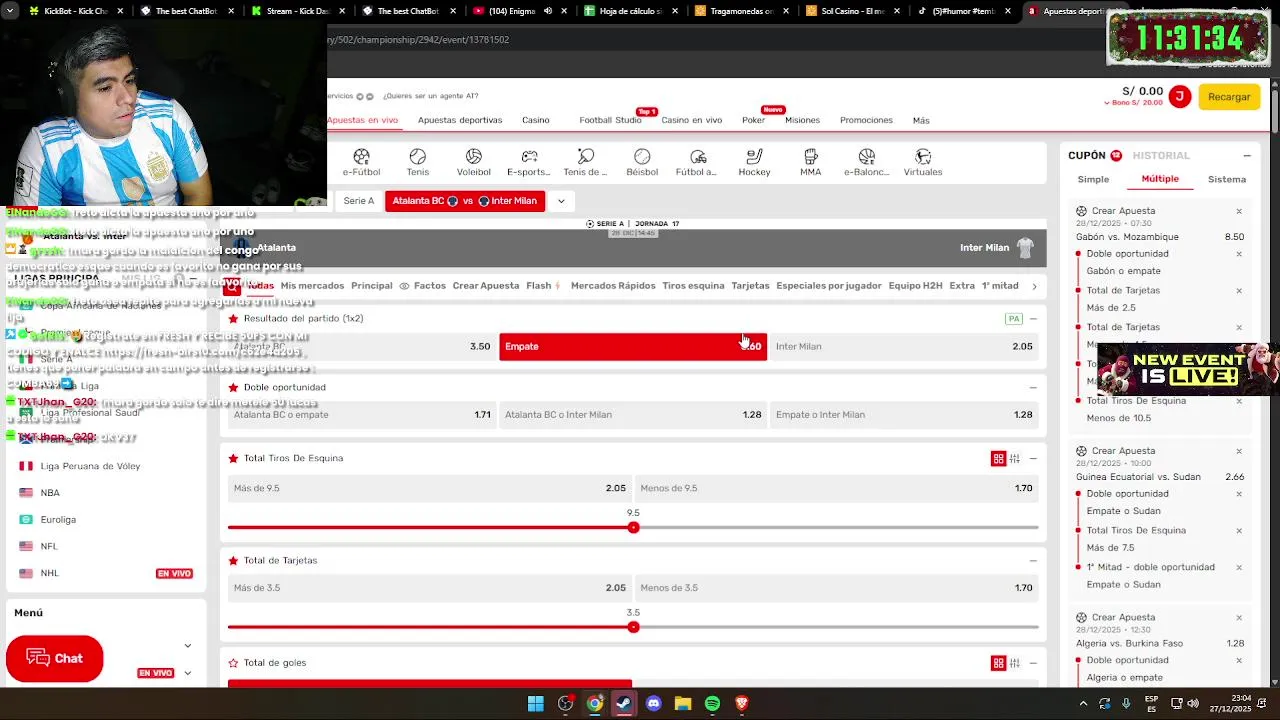The height and width of the screenshot is (720, 1280).
Task: Open slider view for Total de goles
Action: [x=1014, y=663]
